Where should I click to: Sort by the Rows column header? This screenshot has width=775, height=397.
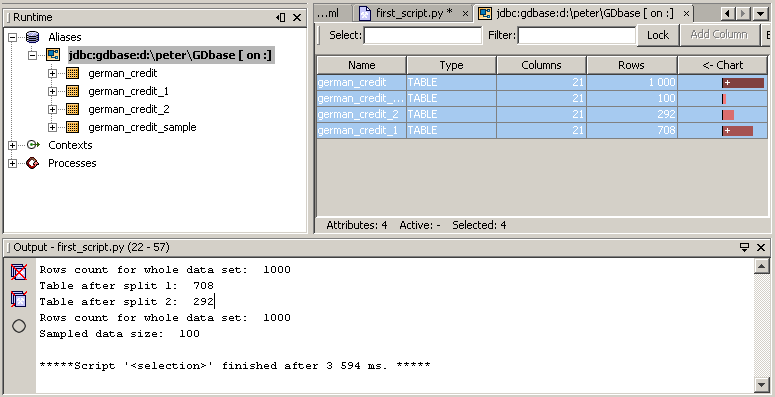(x=632, y=65)
